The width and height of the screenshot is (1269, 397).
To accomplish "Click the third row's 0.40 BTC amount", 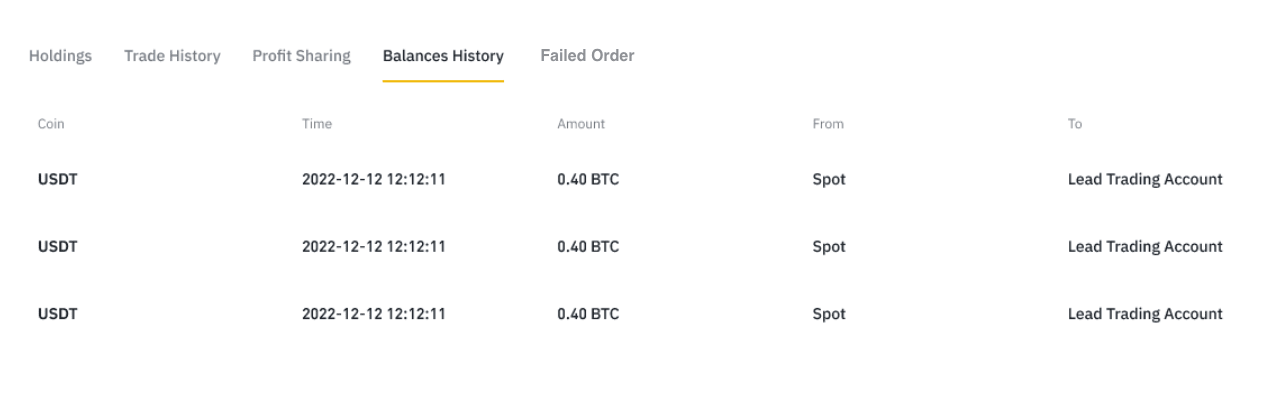I will tap(588, 314).
